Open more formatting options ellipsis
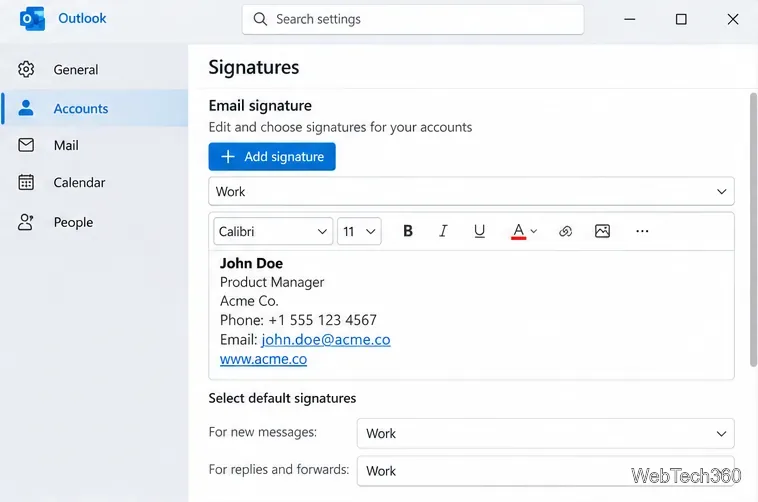Screen dimensions: 758x502 (642, 231)
